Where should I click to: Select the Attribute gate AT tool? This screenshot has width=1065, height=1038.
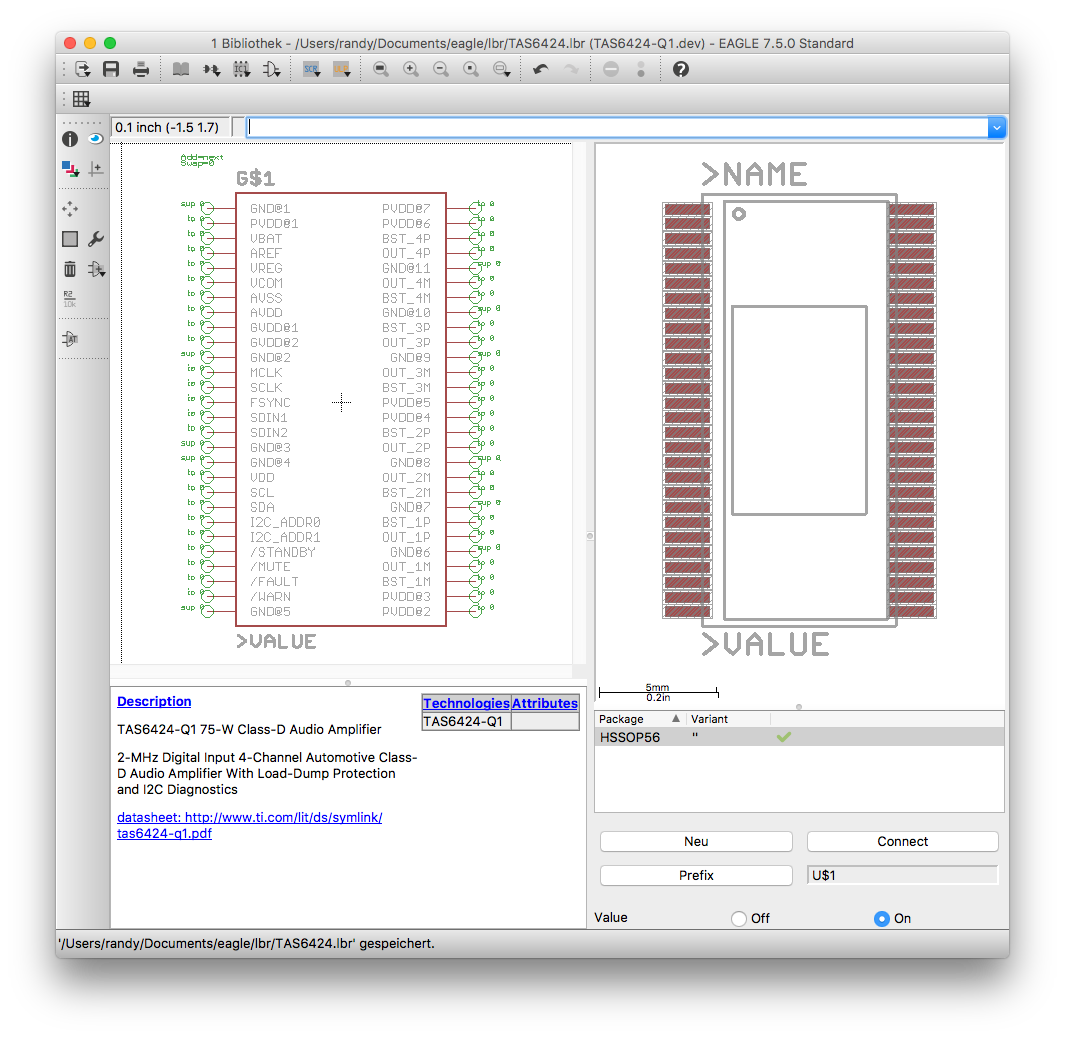tap(70, 338)
